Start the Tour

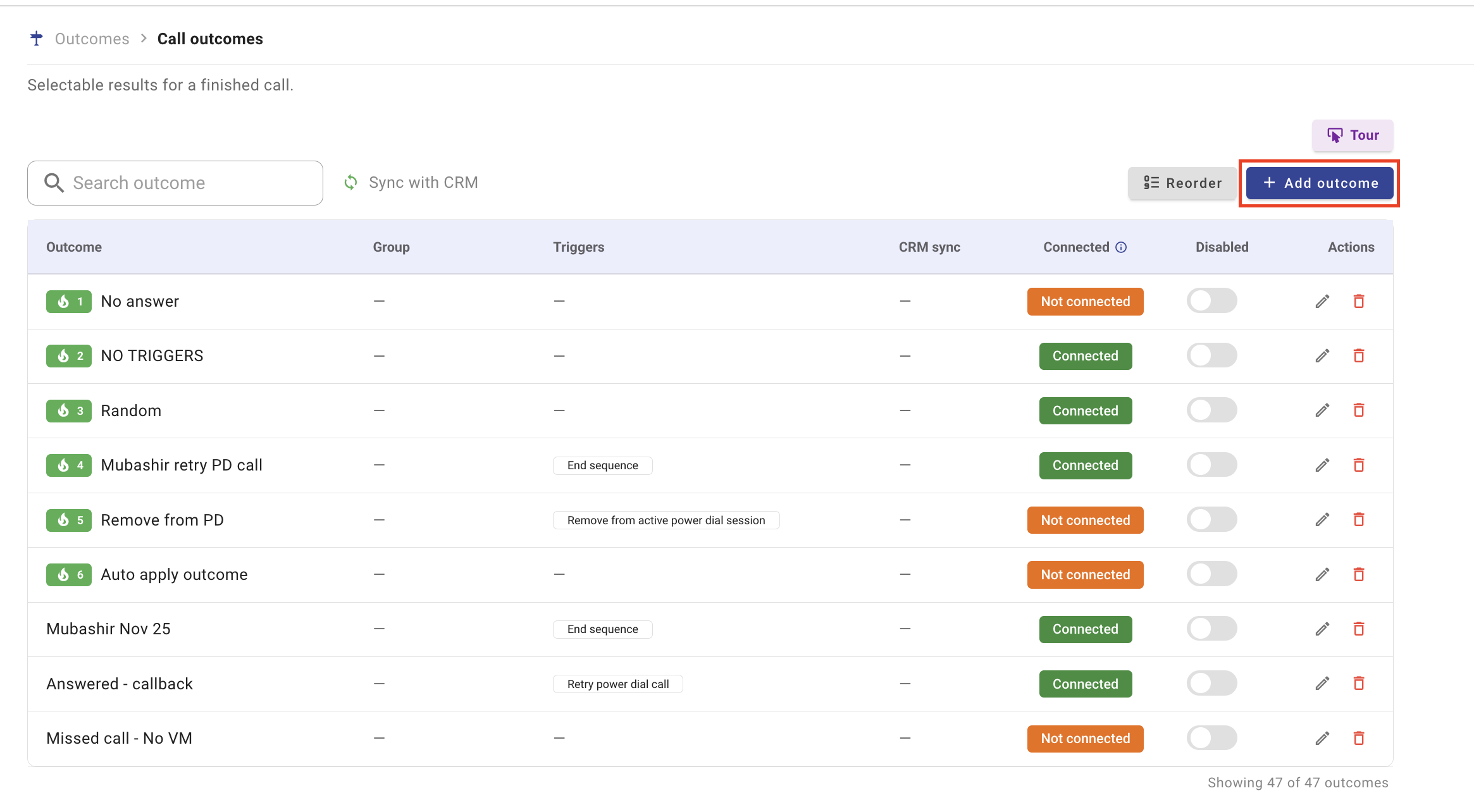click(1353, 135)
